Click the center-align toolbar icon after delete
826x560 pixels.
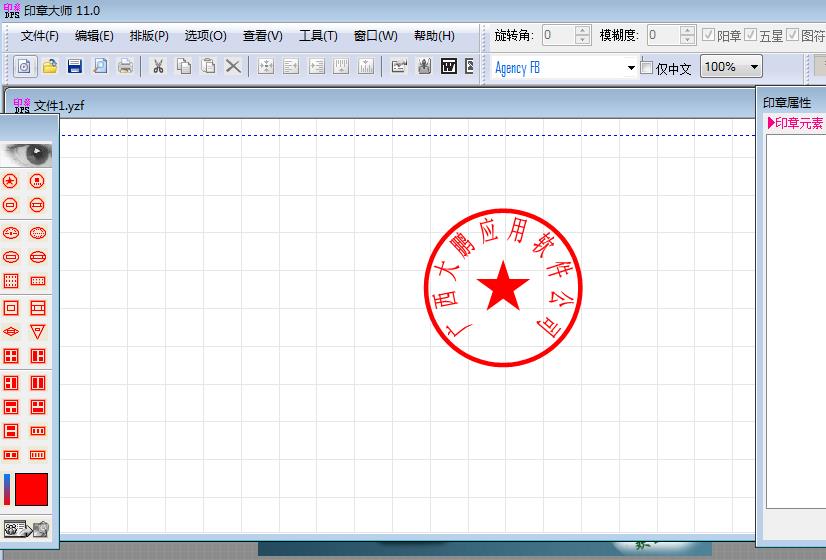(266, 67)
